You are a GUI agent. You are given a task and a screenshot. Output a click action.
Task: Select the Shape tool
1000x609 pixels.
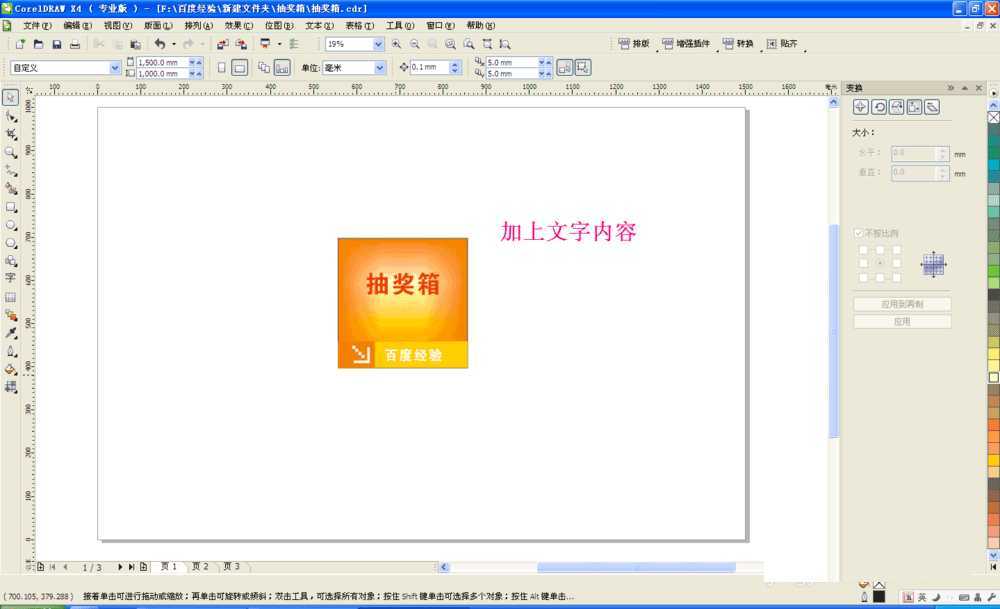pos(11,117)
